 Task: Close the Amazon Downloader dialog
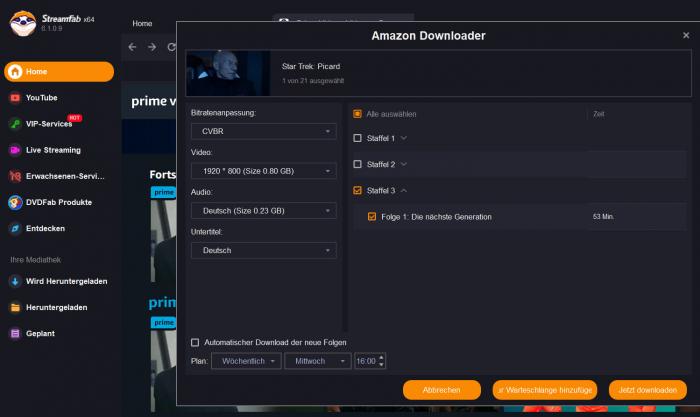(686, 35)
